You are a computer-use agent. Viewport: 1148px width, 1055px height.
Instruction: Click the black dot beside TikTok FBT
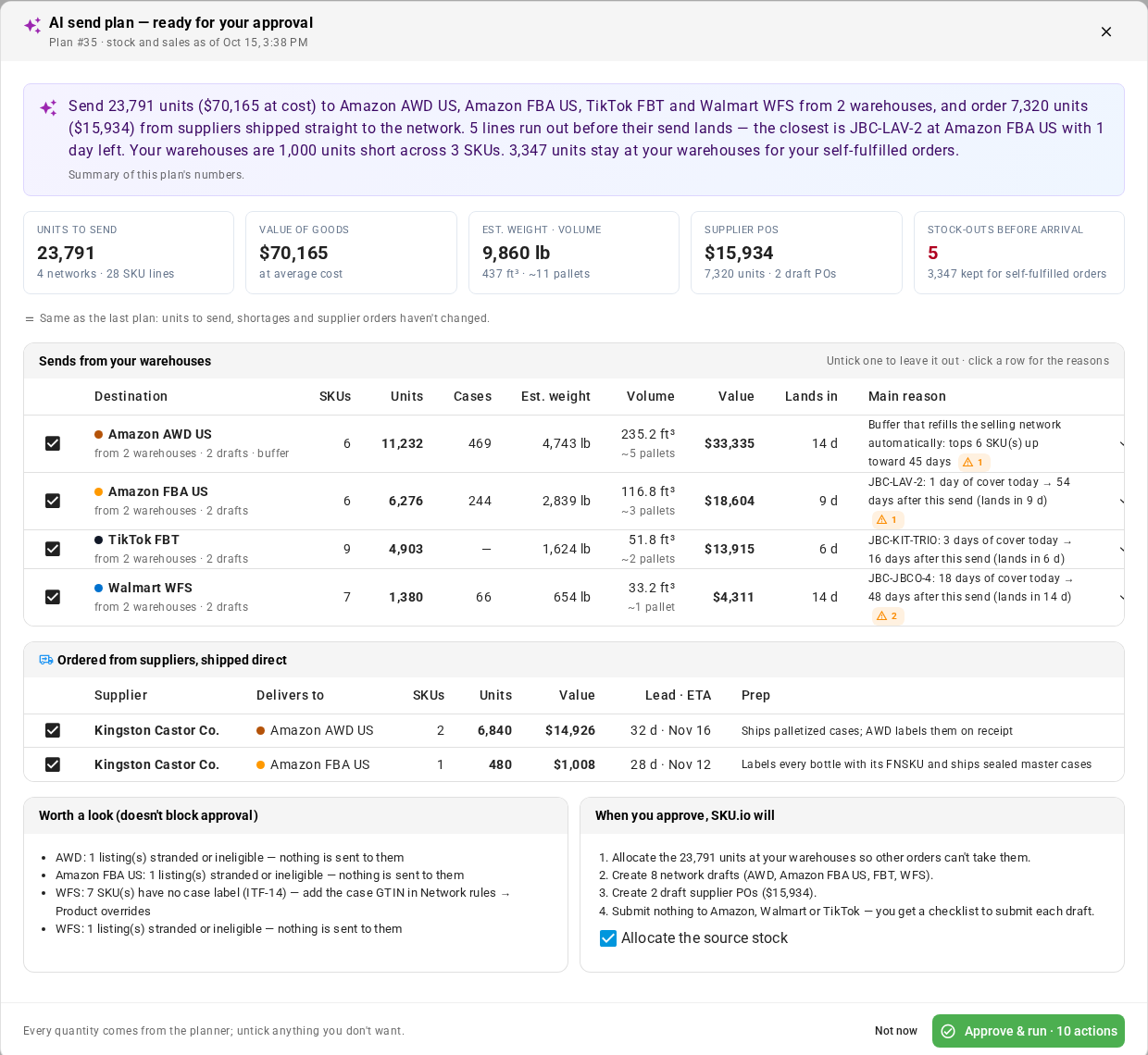click(x=98, y=540)
